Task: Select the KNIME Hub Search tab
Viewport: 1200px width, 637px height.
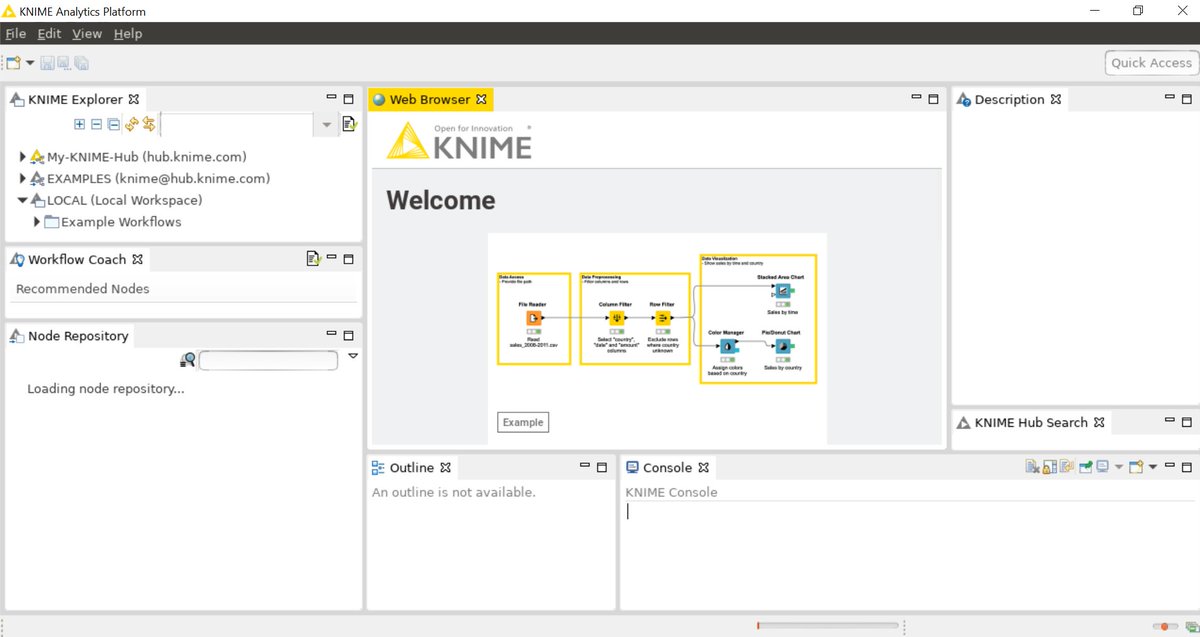Action: pos(1031,423)
